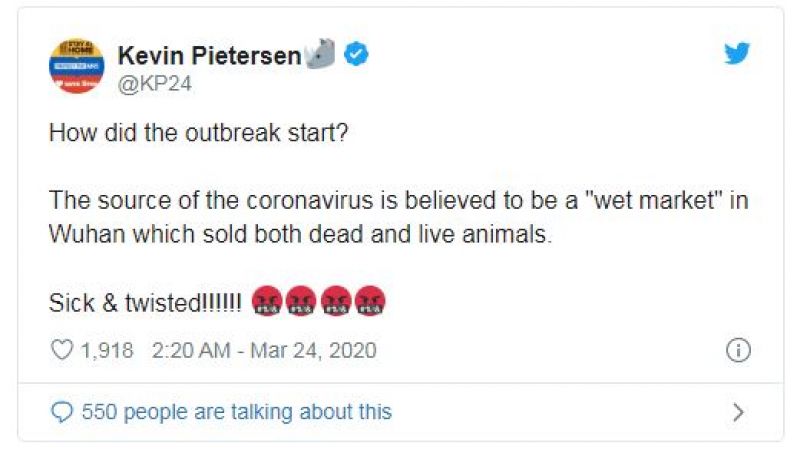Click the last angry face emoji

[369, 302]
